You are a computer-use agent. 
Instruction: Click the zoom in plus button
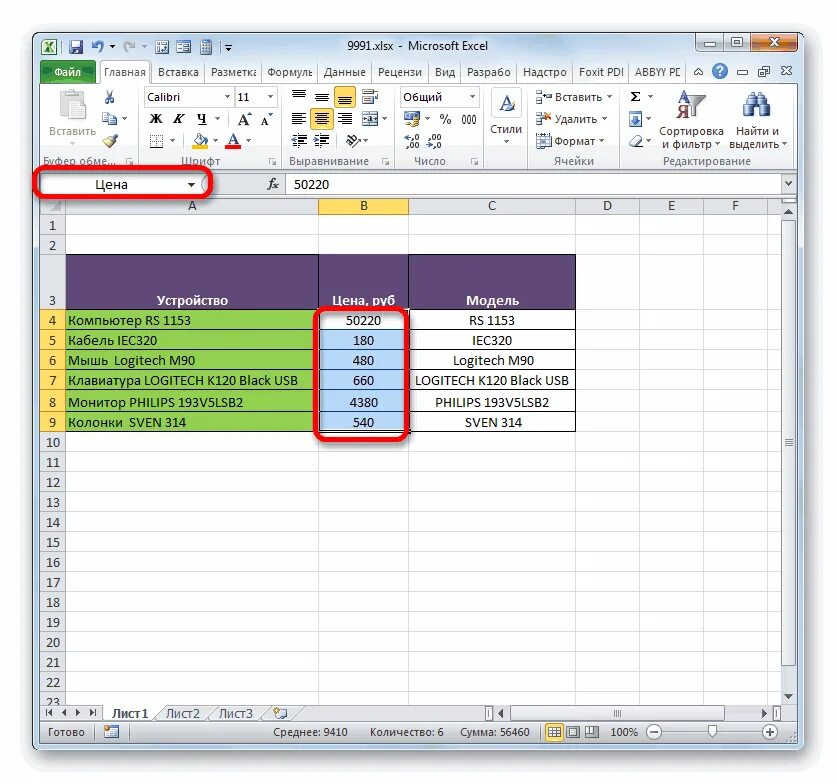coord(770,732)
